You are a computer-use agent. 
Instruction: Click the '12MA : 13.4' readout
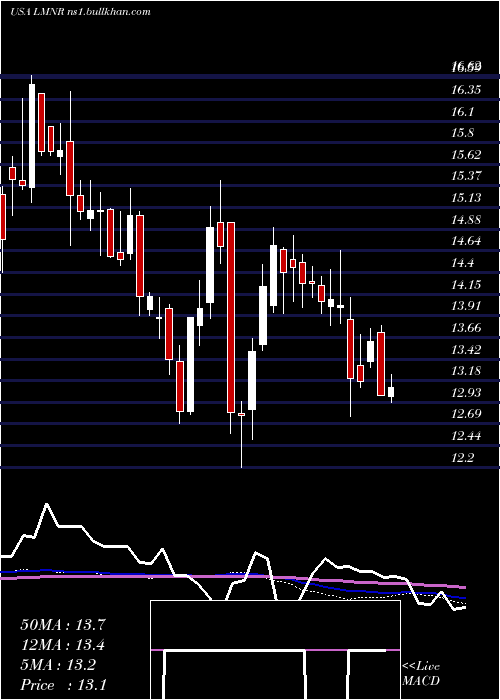pos(63,645)
